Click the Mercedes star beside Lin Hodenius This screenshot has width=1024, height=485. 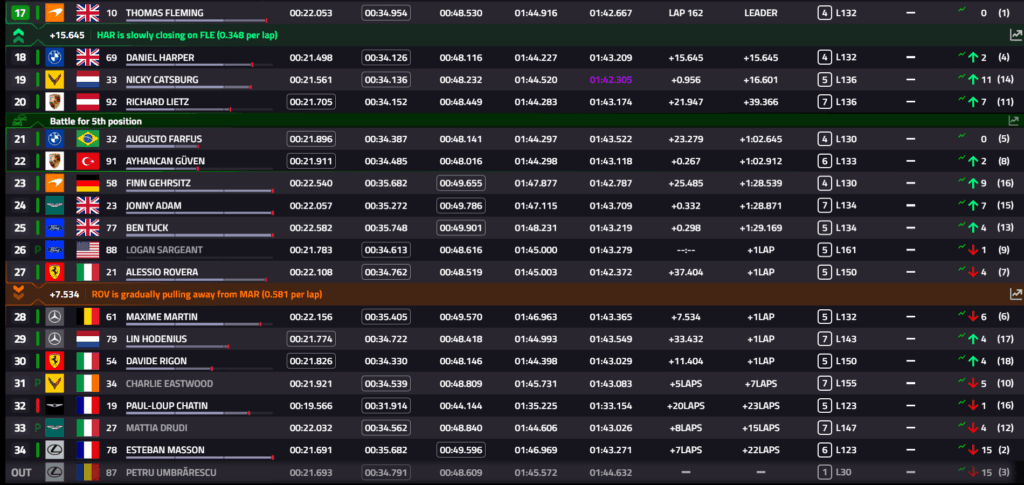coord(55,339)
